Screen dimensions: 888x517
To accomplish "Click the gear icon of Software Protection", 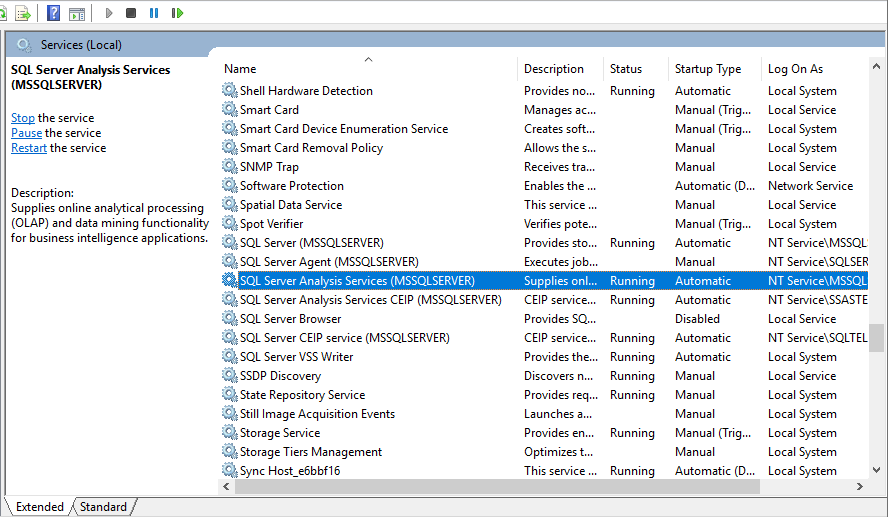I will click(x=229, y=185).
